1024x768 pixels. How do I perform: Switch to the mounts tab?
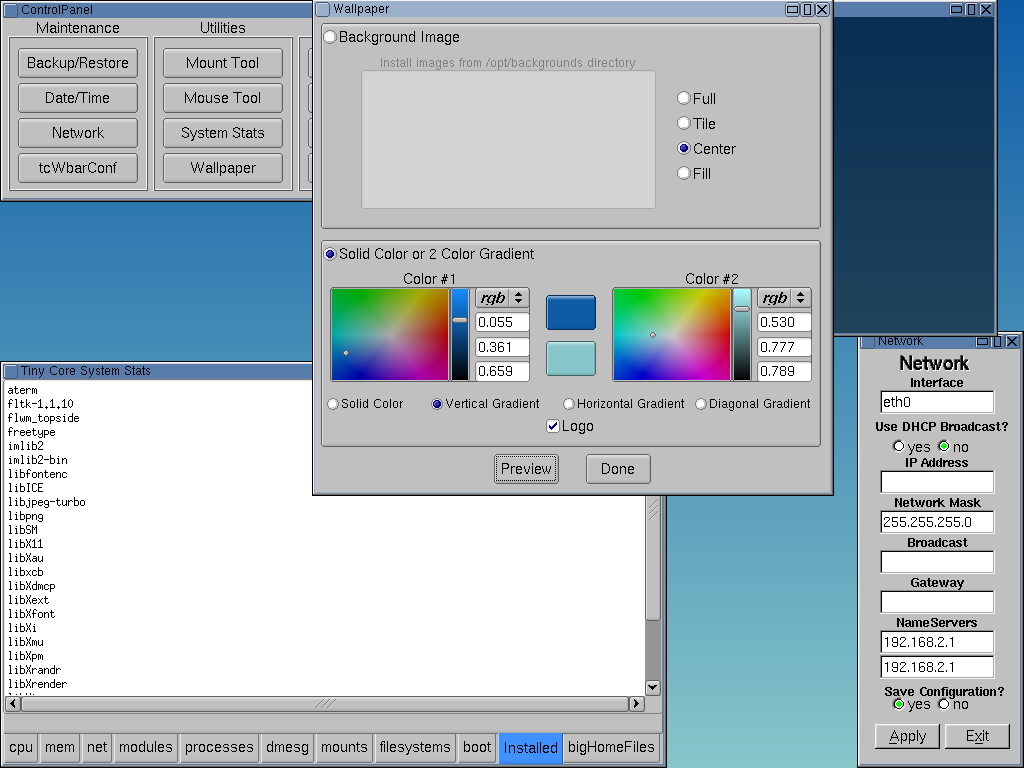tap(344, 747)
